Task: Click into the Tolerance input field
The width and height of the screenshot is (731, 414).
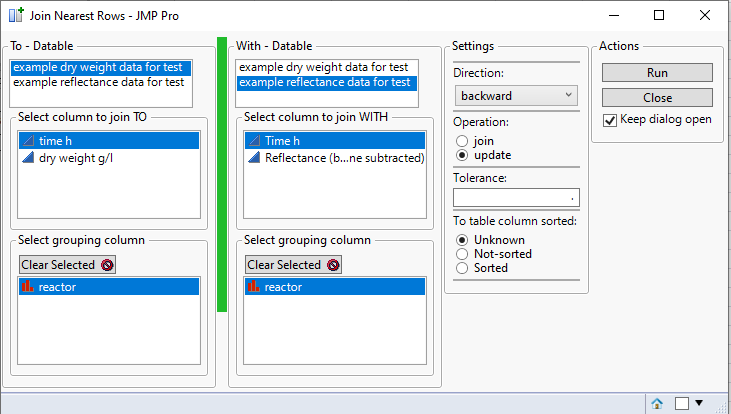Action: tap(516, 197)
